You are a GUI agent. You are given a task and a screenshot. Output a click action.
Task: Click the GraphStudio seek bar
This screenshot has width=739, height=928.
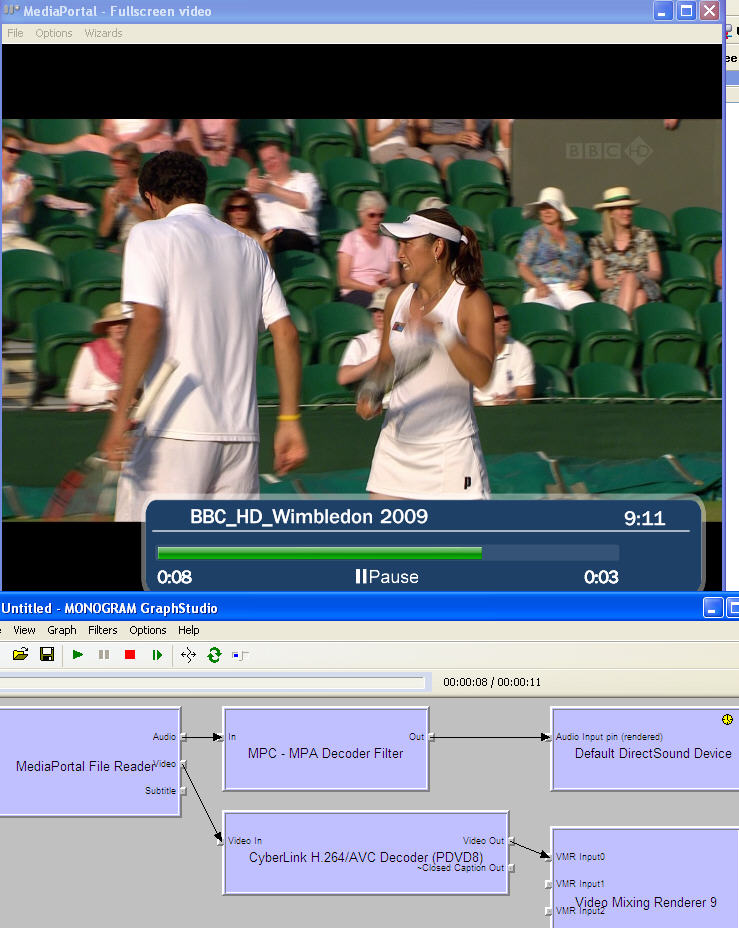(x=212, y=682)
